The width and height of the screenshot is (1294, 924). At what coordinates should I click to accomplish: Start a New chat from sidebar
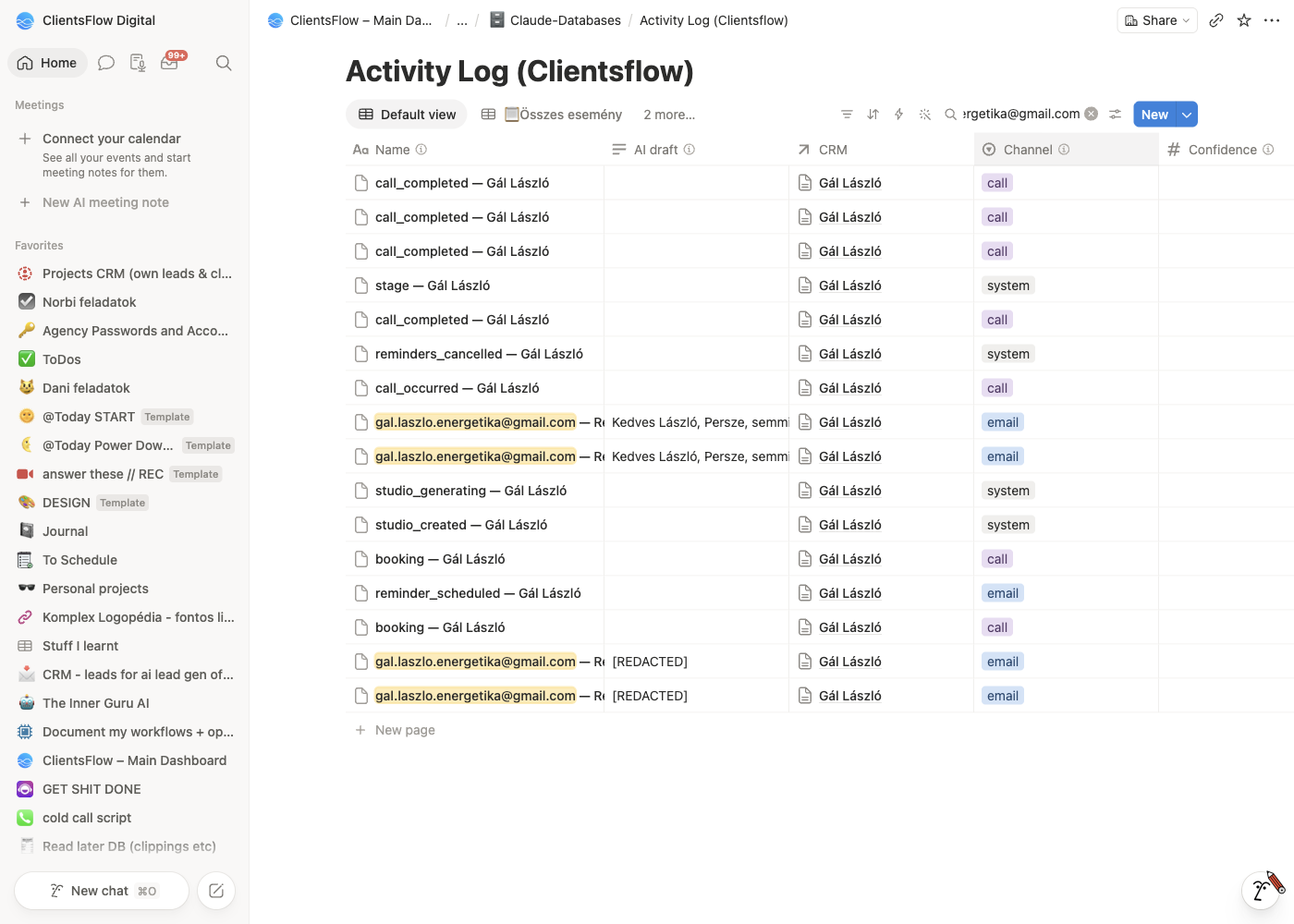click(x=102, y=891)
